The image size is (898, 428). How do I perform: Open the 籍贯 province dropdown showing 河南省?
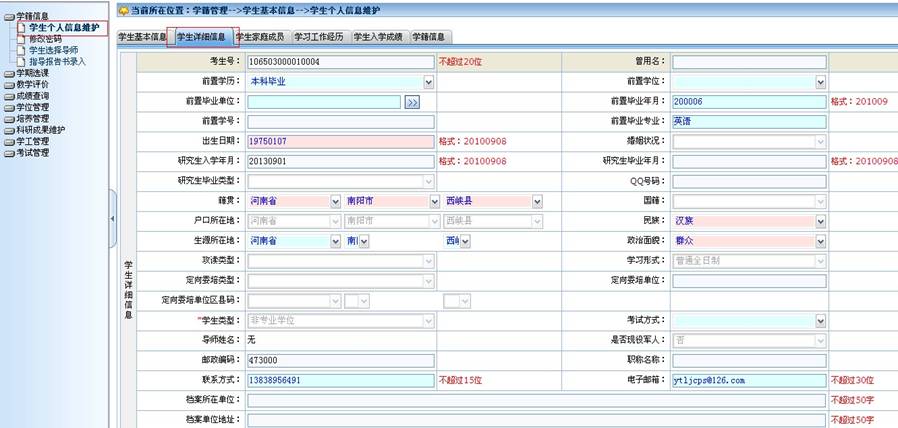click(x=294, y=201)
